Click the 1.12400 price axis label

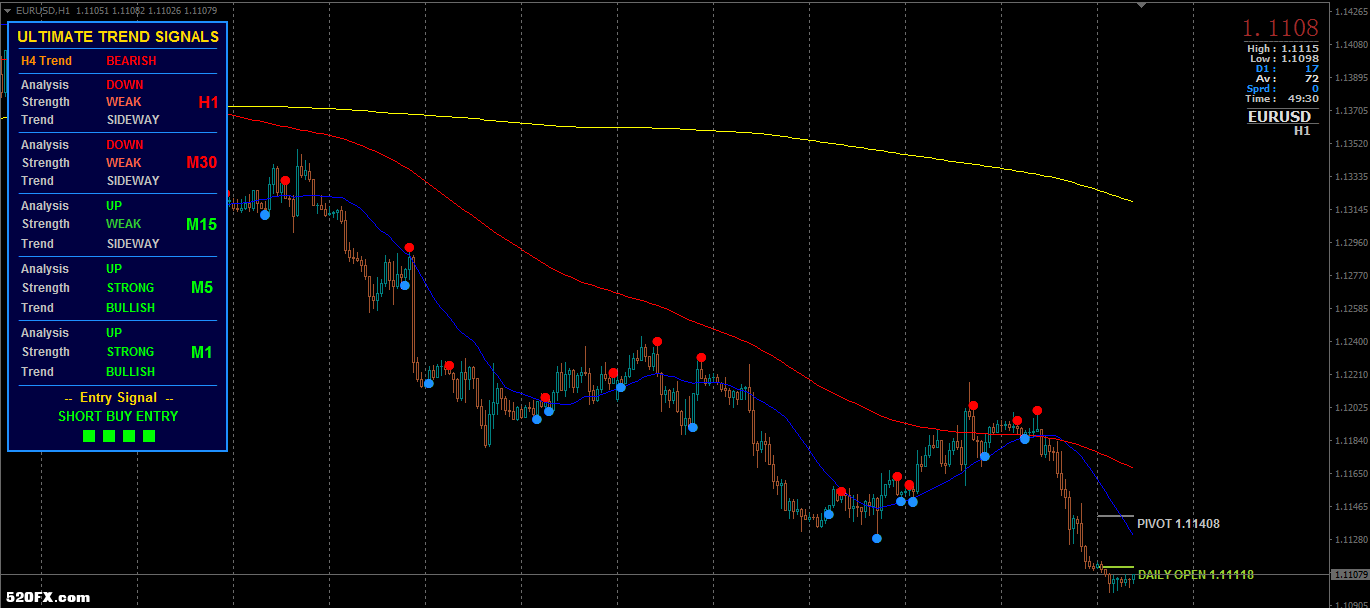(x=1351, y=342)
